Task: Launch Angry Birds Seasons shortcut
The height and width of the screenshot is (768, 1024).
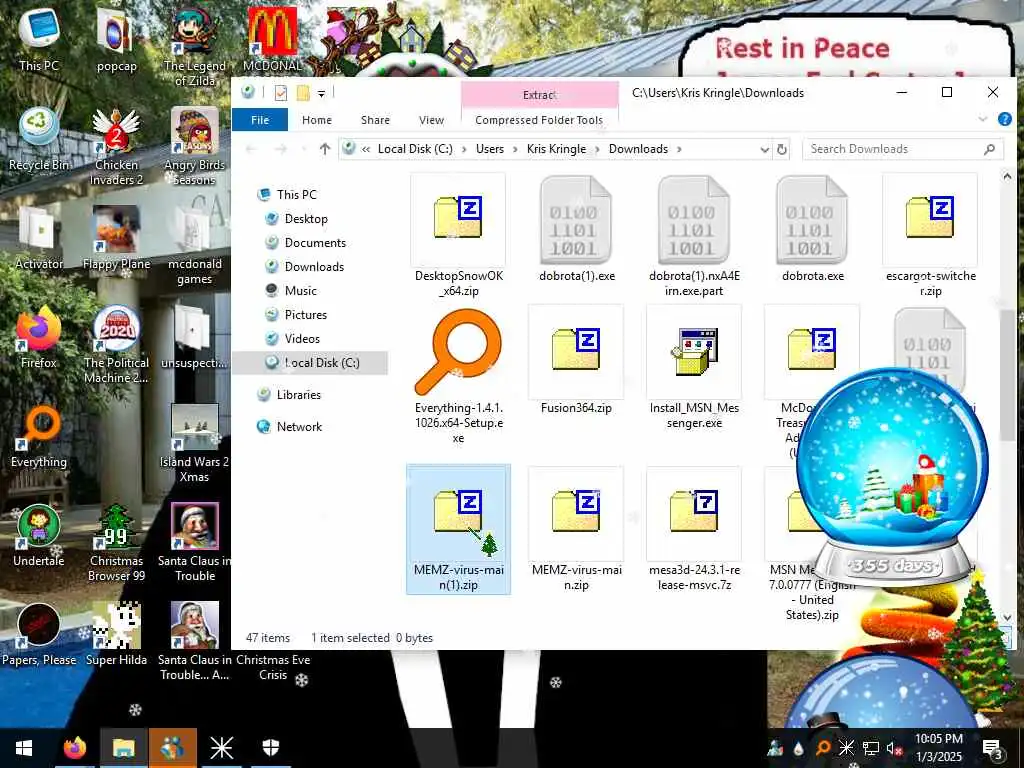Action: click(x=195, y=146)
